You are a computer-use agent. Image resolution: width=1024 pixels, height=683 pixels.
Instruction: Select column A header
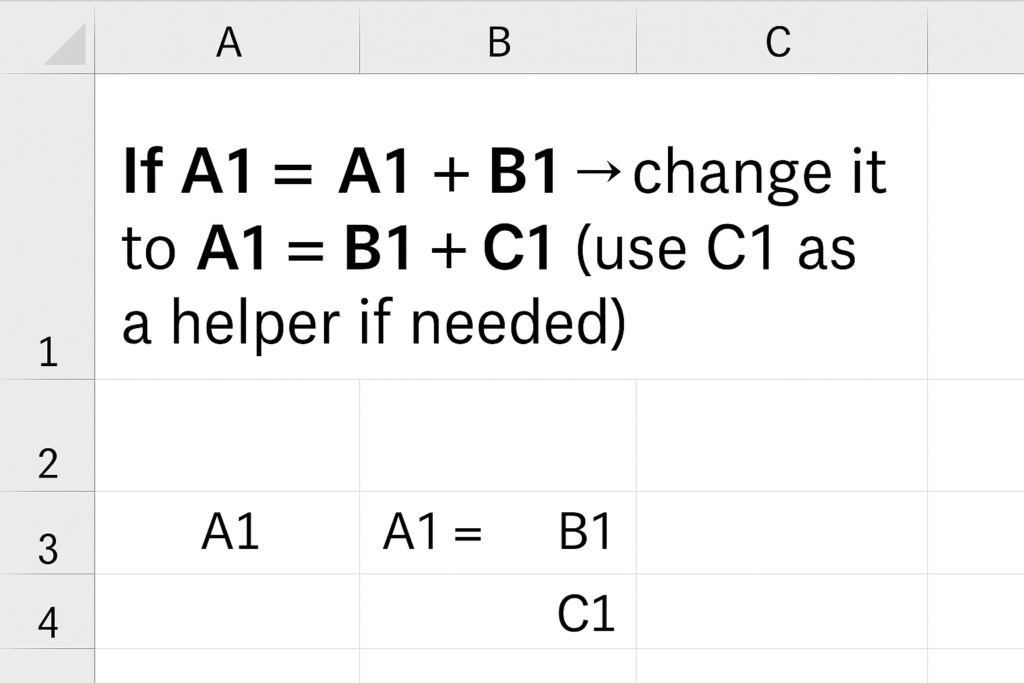[x=228, y=42]
